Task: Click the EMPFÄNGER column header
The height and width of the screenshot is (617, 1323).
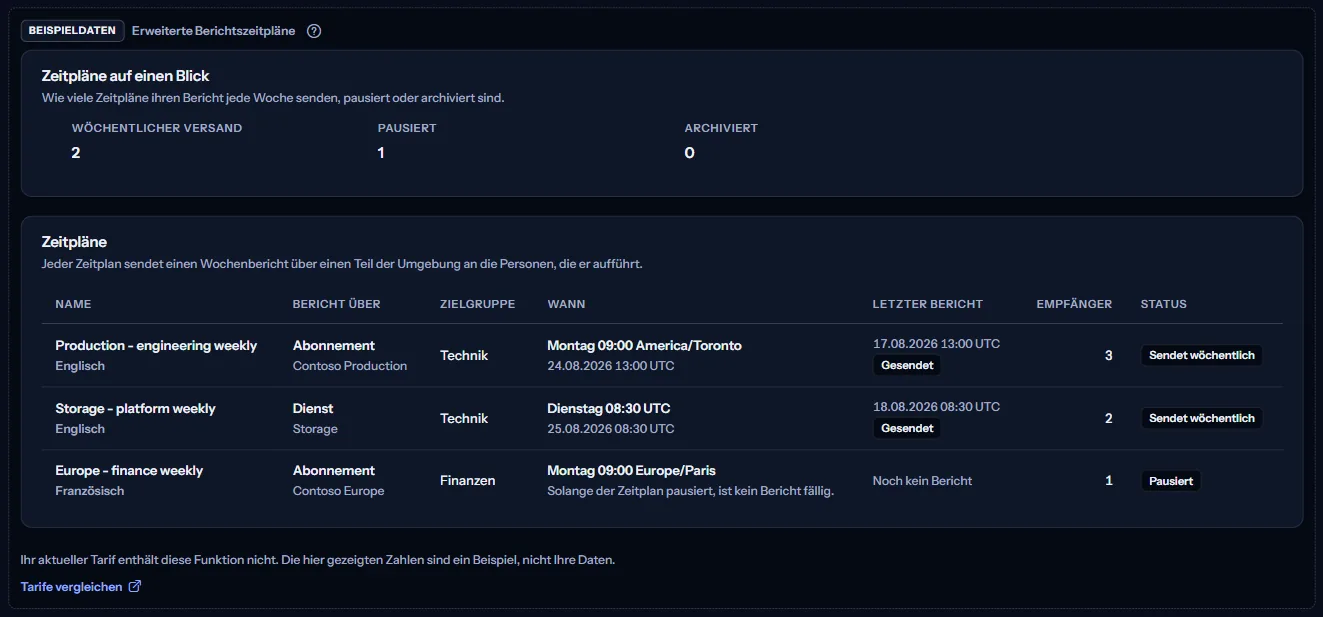Action: point(1074,304)
